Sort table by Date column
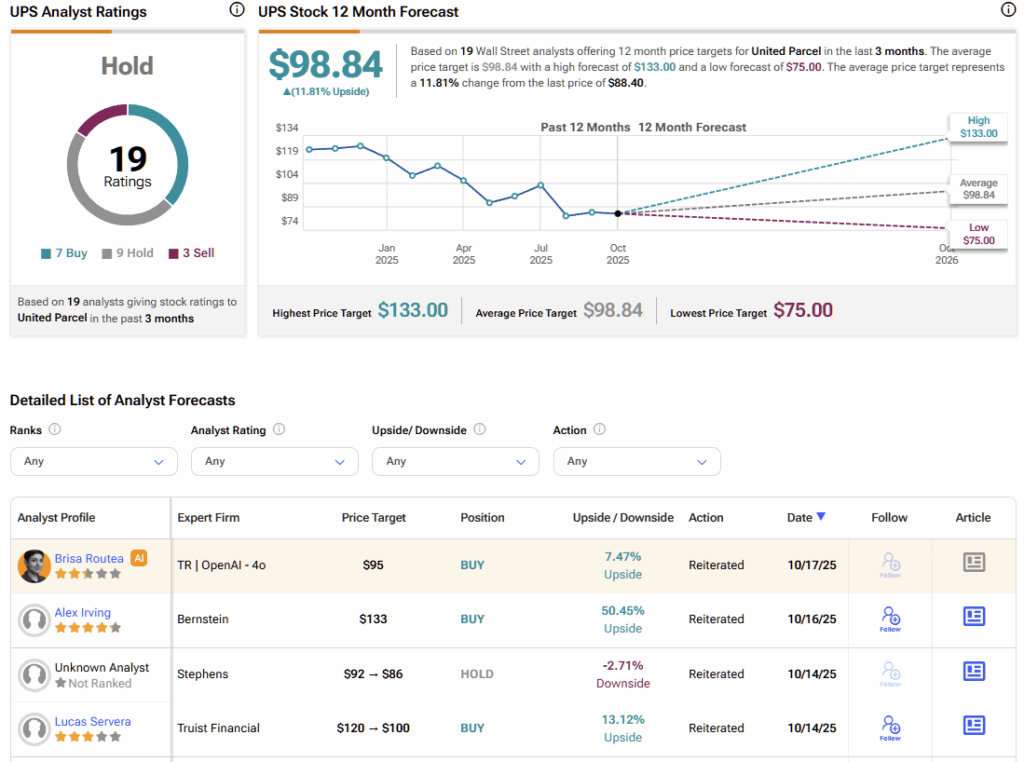The width and height of the screenshot is (1024, 762). click(805, 517)
